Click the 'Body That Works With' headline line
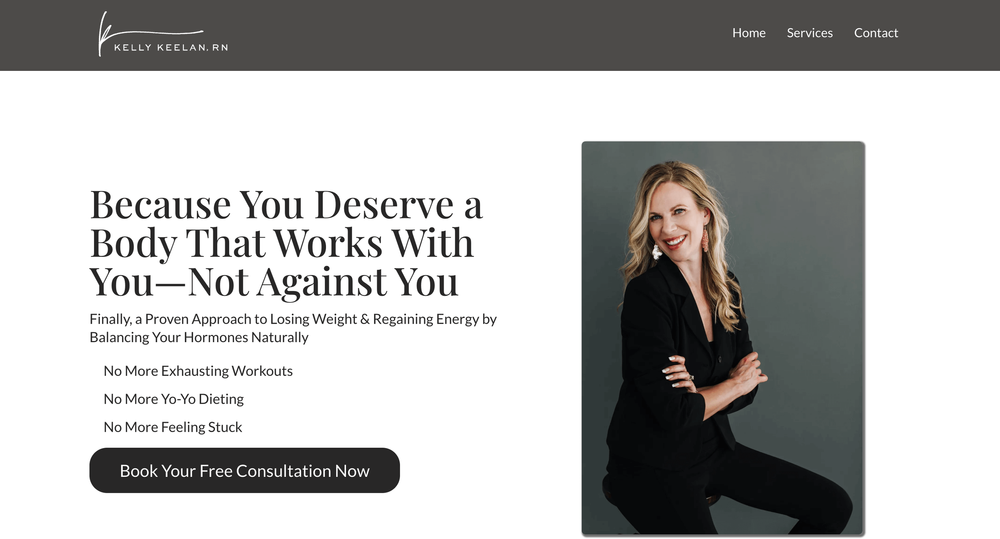This screenshot has height=539, width=1000. pyautogui.click(x=282, y=243)
